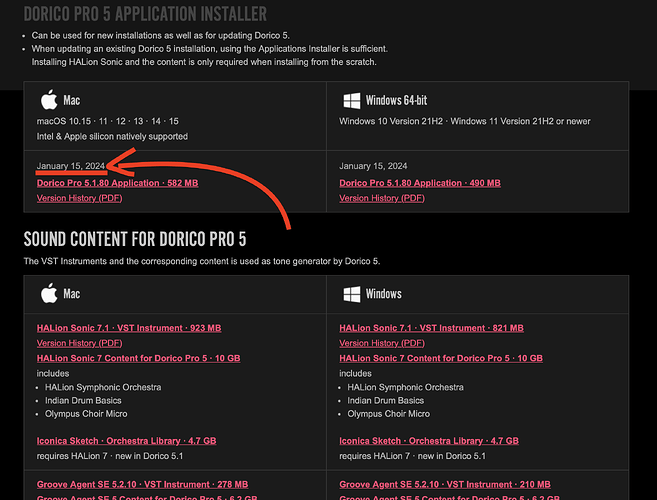This screenshot has height=500, width=657.
Task: Click the Windows 64-bit column heading
Action: (x=396, y=101)
